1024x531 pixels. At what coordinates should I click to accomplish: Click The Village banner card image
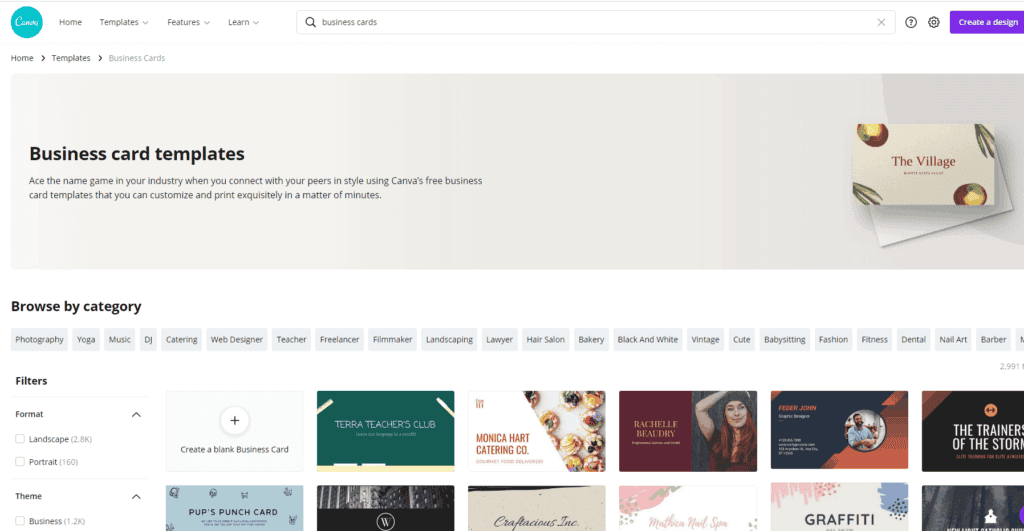(x=923, y=165)
